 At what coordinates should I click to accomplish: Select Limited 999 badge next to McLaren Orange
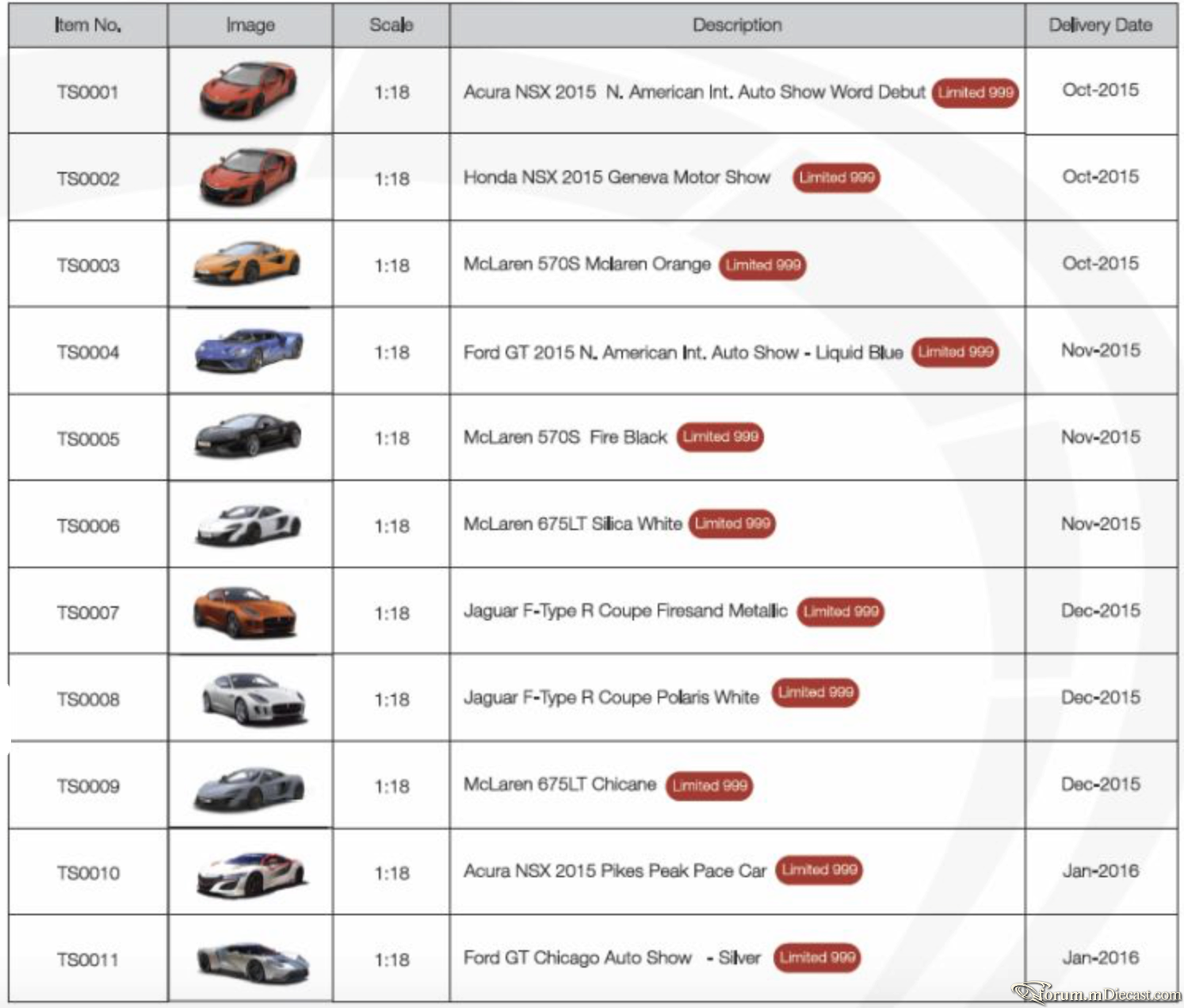(762, 265)
